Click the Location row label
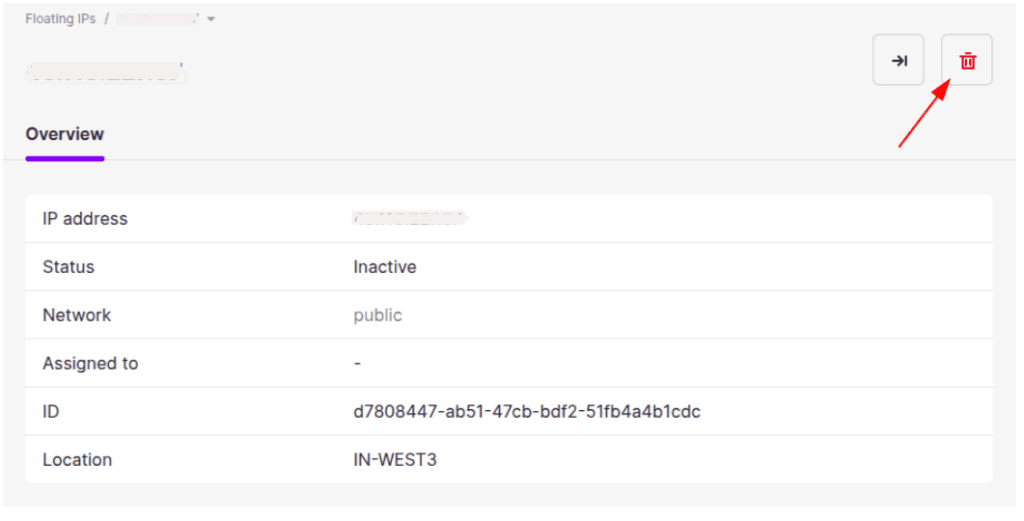Image resolution: width=1024 pixels, height=521 pixels. tap(77, 460)
